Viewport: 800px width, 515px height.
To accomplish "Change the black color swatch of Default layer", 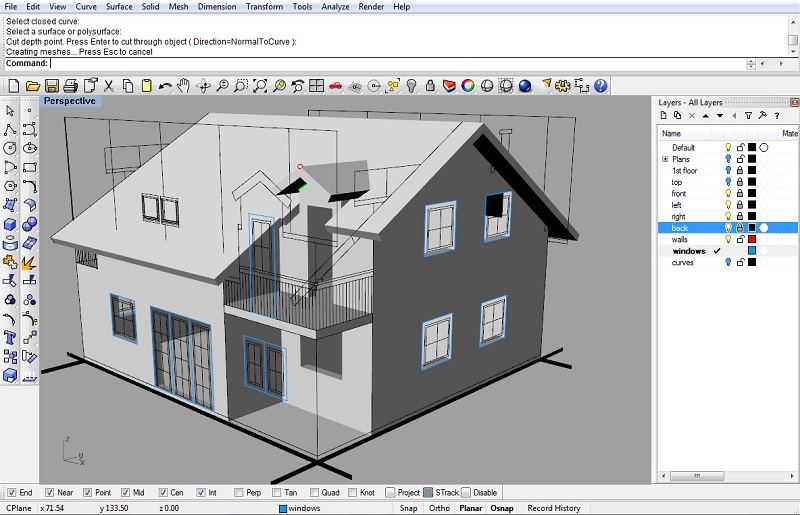I will pyautogui.click(x=752, y=148).
